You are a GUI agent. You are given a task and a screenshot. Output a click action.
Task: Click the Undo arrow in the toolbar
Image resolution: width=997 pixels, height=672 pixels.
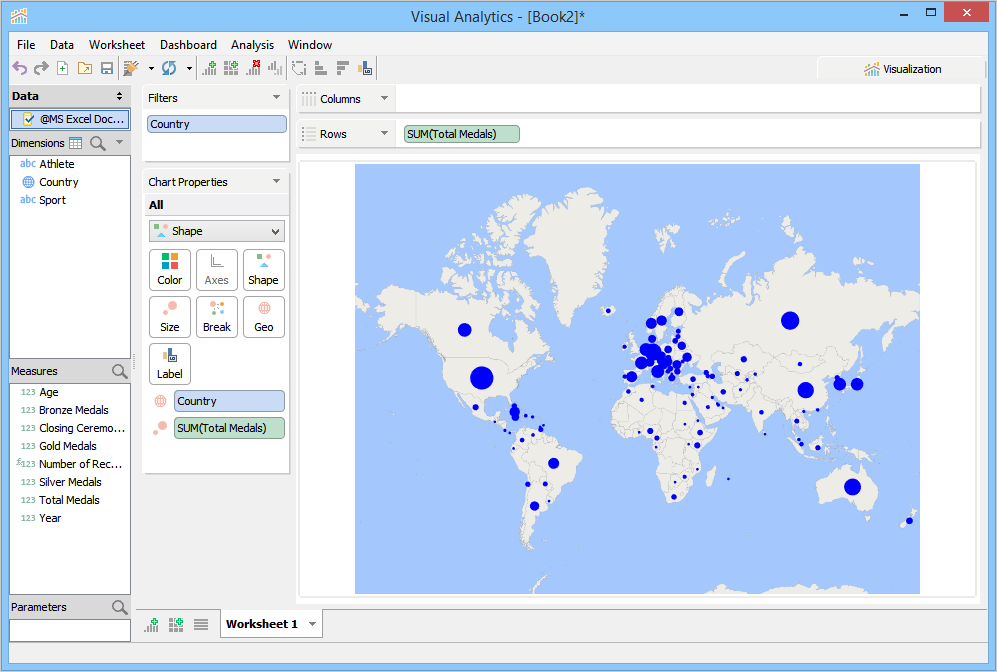[x=19, y=68]
